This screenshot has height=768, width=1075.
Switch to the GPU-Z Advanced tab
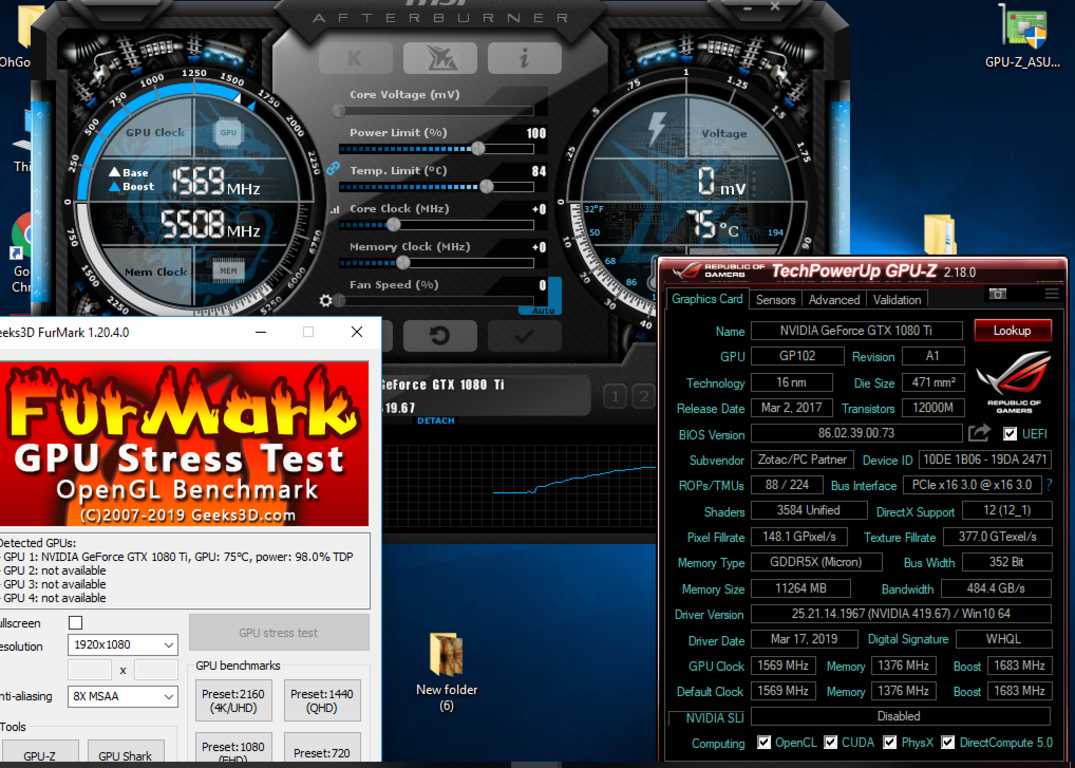point(834,299)
